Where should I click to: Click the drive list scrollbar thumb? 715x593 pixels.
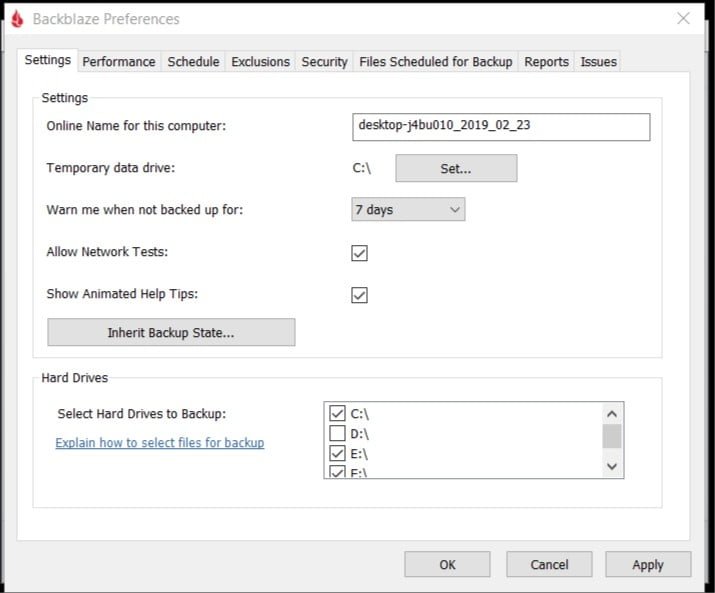612,437
